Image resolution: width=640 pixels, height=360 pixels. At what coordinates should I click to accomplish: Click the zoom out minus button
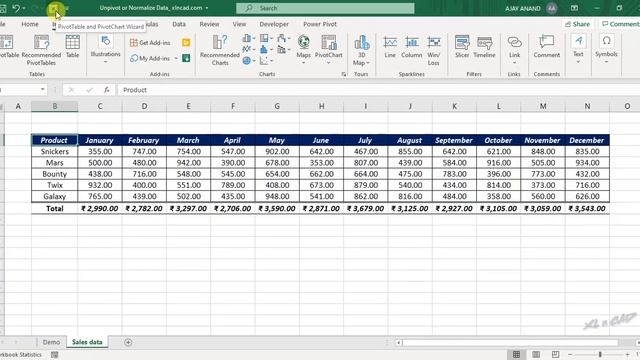point(570,354)
